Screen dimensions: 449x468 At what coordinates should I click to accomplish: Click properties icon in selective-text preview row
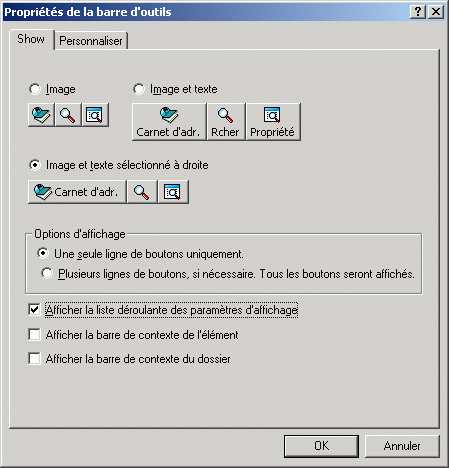173,192
